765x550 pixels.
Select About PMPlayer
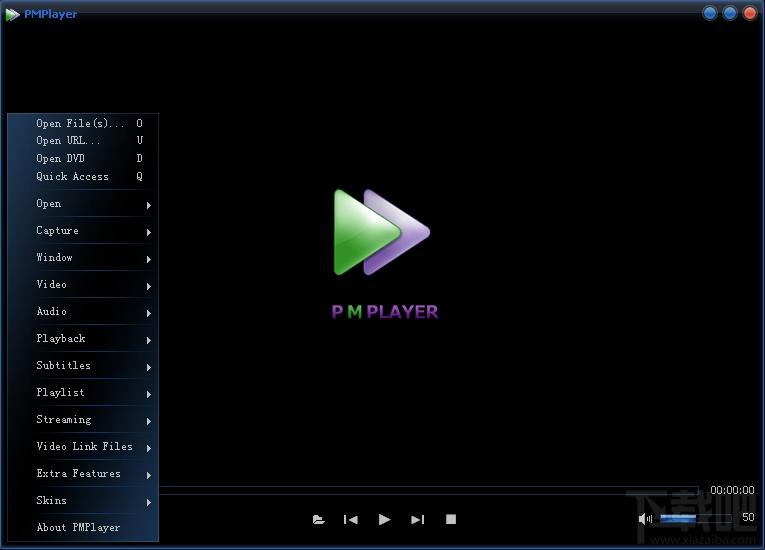[x=83, y=527]
